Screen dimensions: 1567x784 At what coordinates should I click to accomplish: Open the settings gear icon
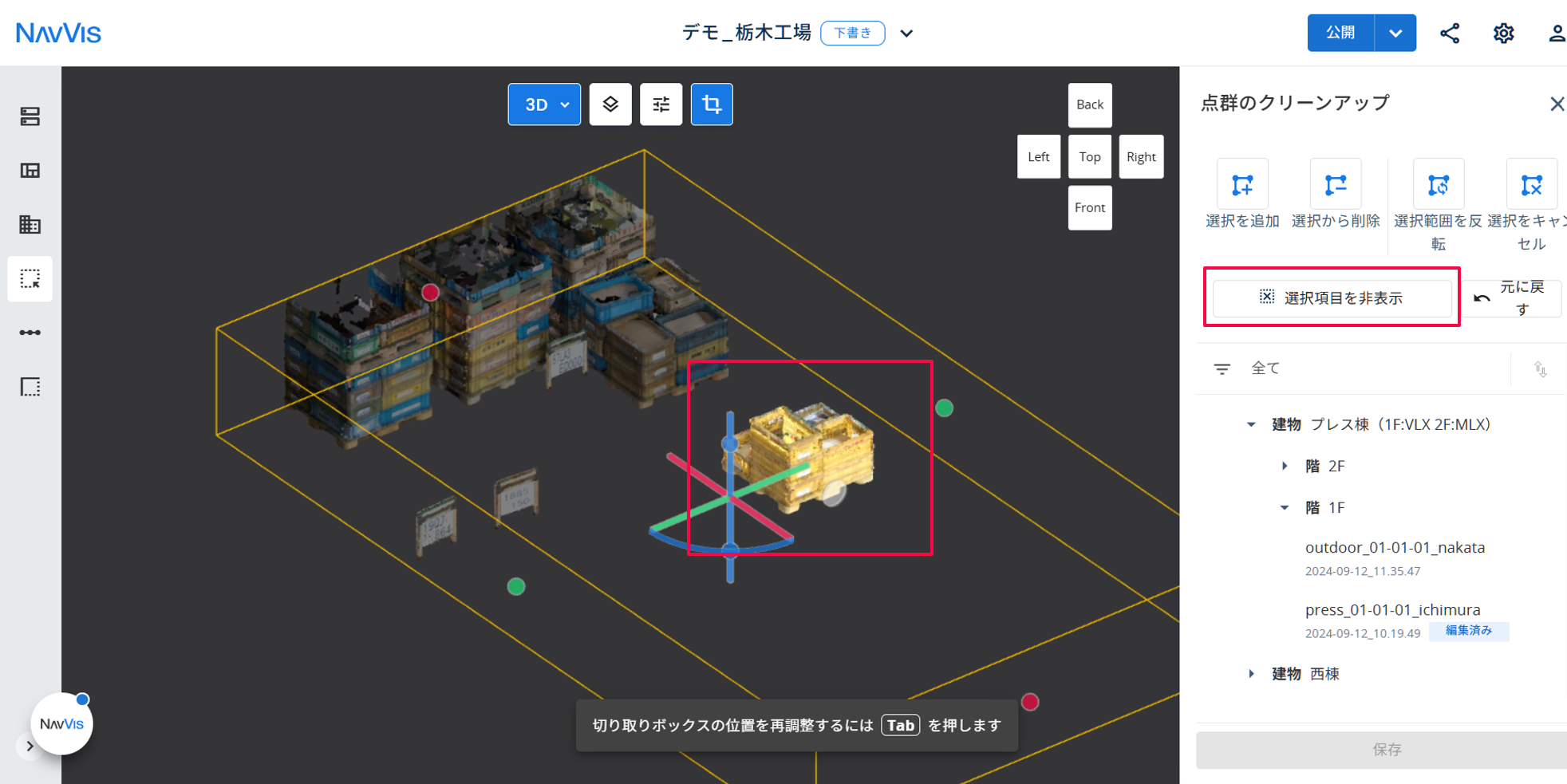tap(1503, 33)
